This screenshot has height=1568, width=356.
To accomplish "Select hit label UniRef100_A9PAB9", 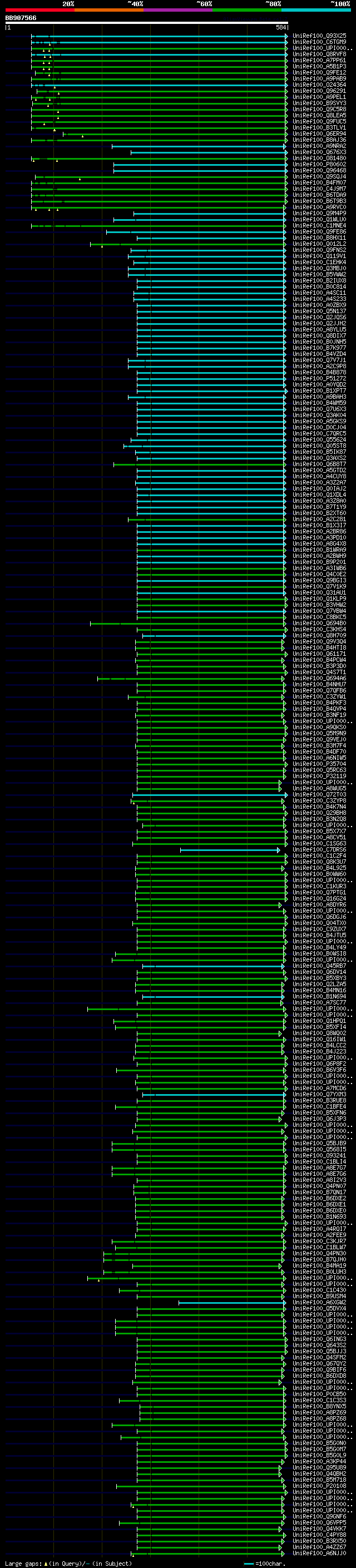I will click(319, 78).
